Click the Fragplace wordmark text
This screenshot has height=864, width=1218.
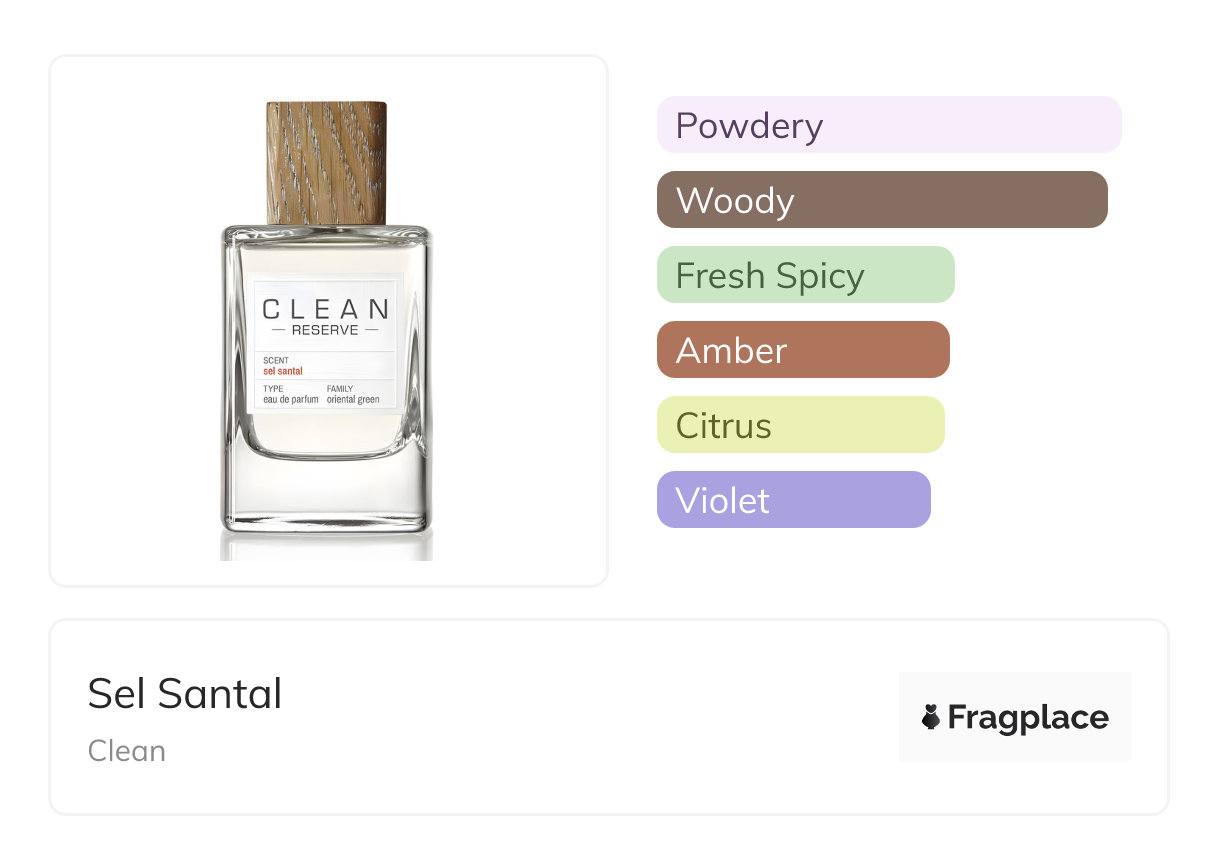pos(1028,718)
